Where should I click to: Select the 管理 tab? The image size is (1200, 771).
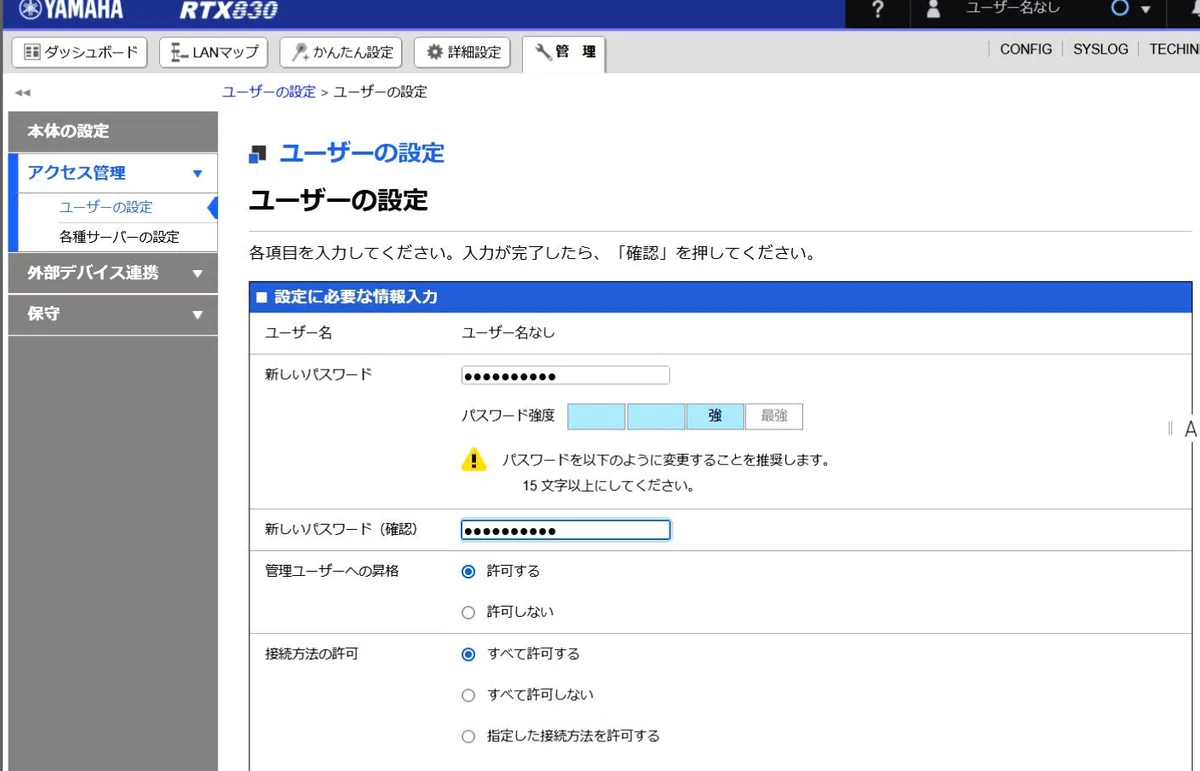coord(564,53)
